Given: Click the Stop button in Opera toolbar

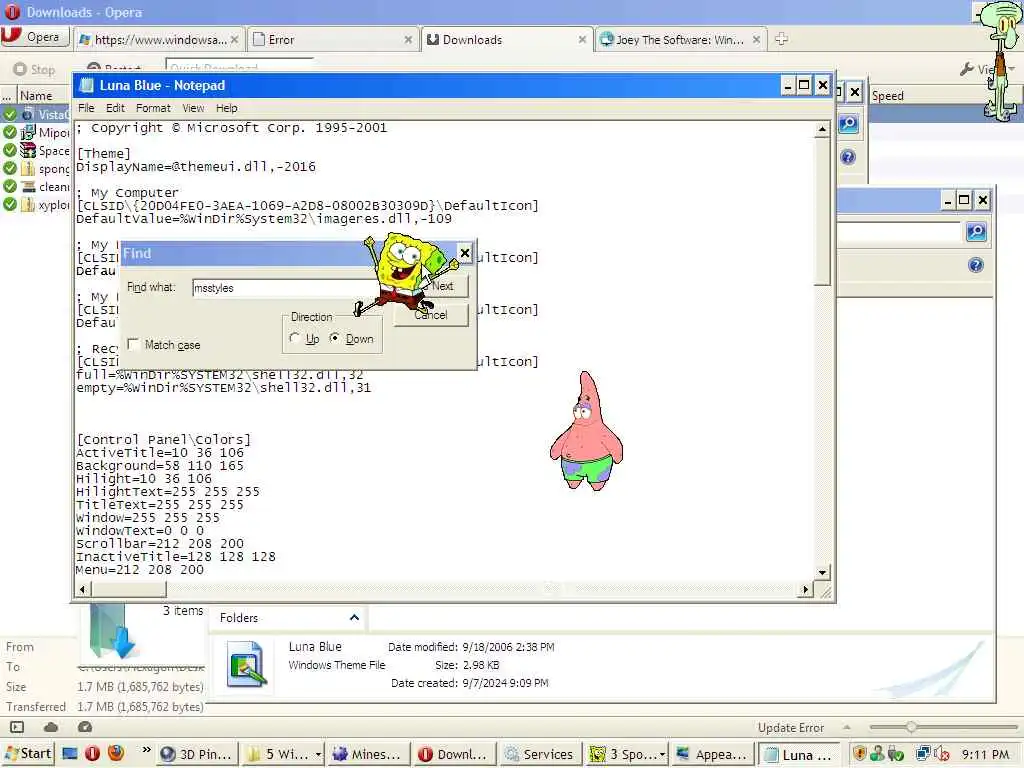Looking at the screenshot, I should click(x=35, y=69).
